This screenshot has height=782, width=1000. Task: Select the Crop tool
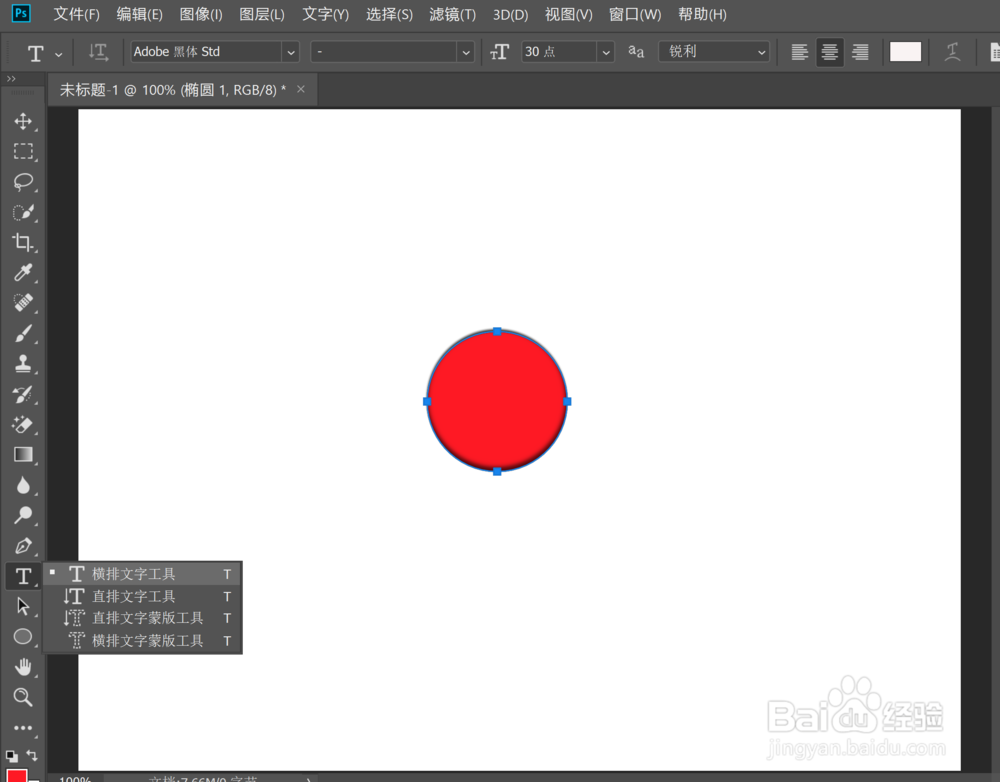point(23,242)
